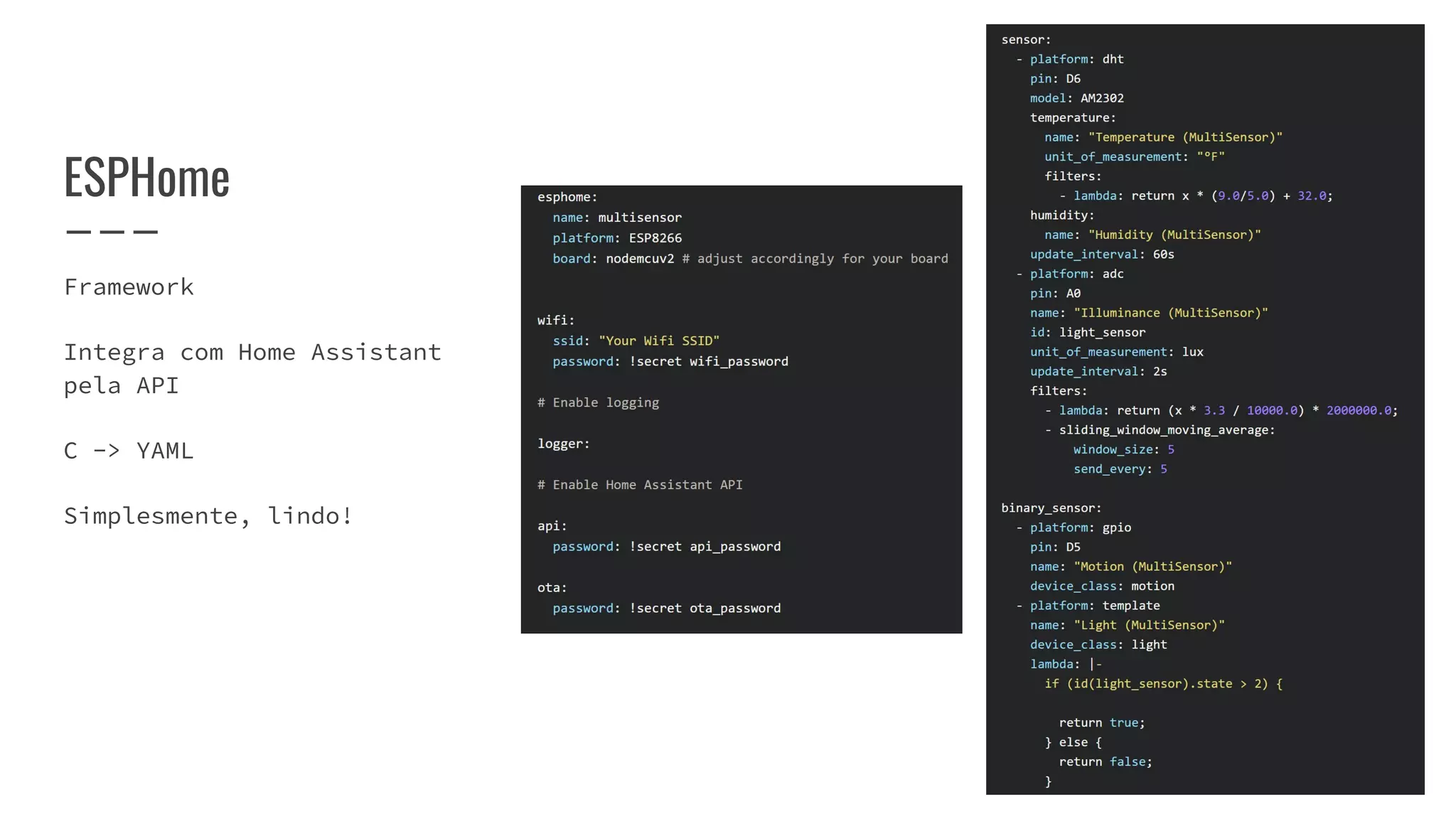Click the 'temperature:' key
Screen dimensions: 1456x819
1073,118
